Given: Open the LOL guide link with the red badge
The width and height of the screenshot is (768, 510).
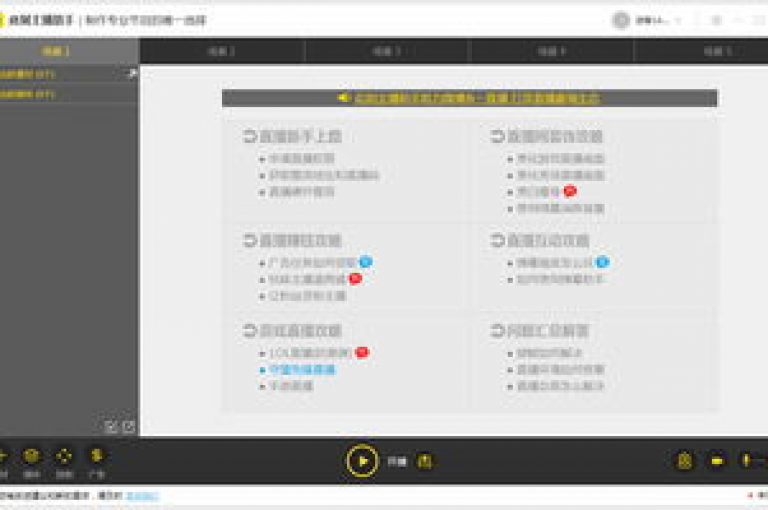Looking at the screenshot, I should tap(310, 353).
